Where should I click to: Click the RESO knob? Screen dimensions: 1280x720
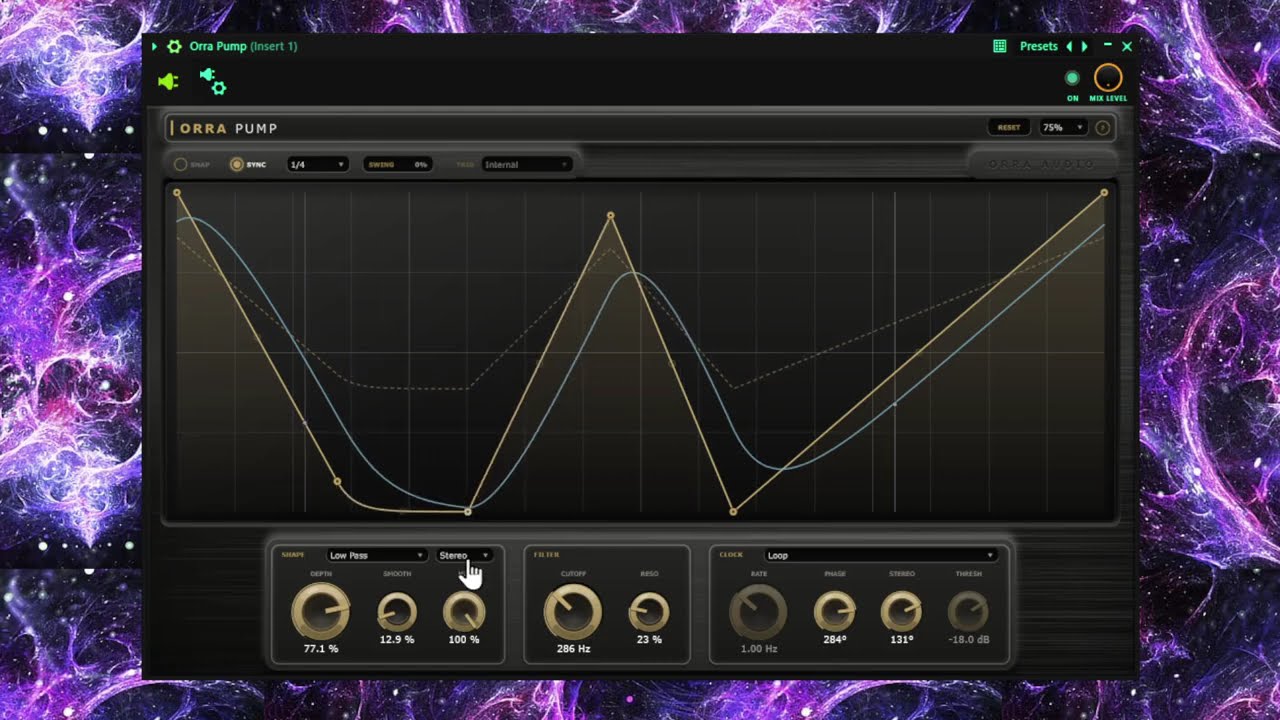[x=649, y=611]
